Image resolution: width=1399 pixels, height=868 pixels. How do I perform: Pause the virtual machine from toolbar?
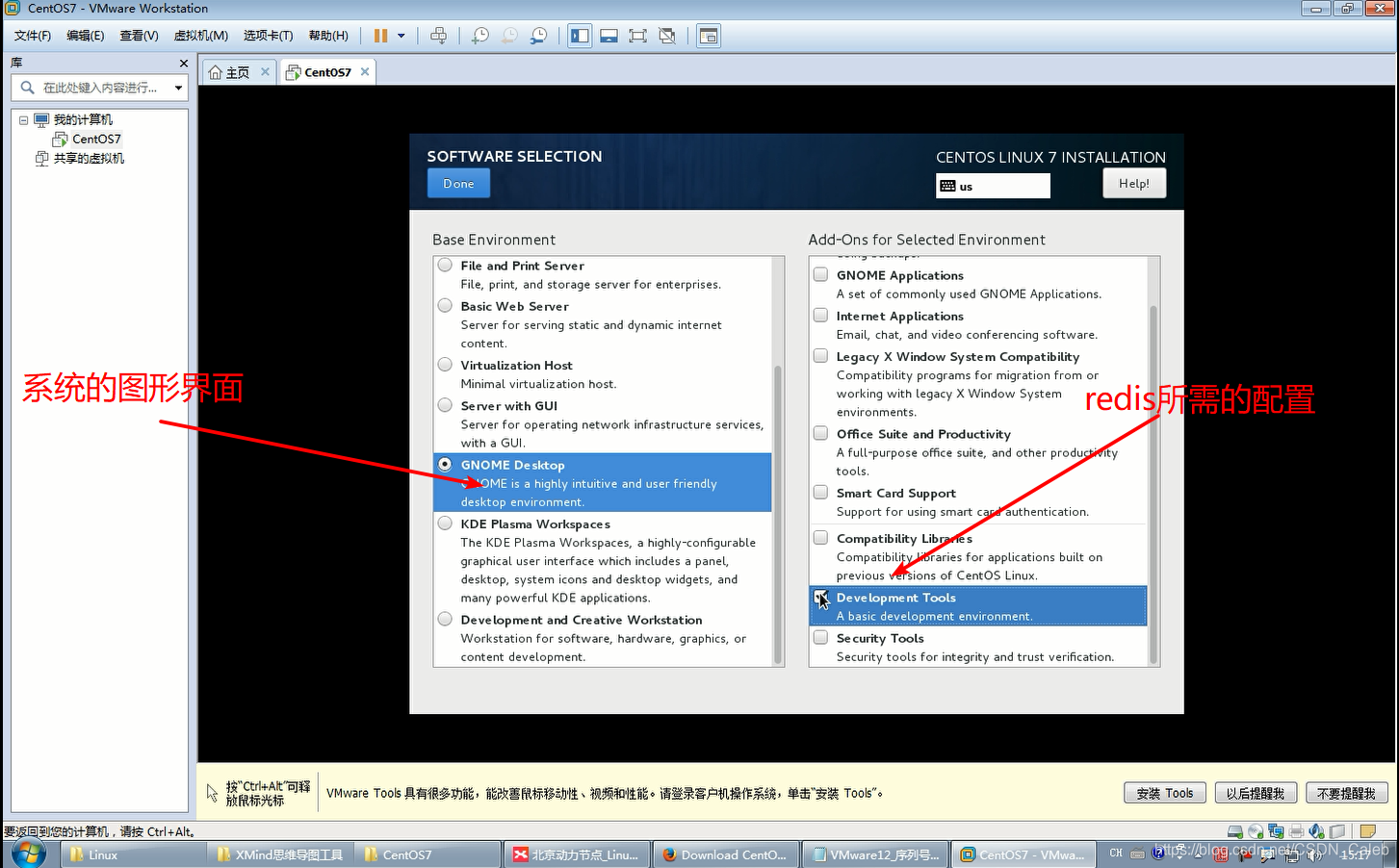[380, 36]
